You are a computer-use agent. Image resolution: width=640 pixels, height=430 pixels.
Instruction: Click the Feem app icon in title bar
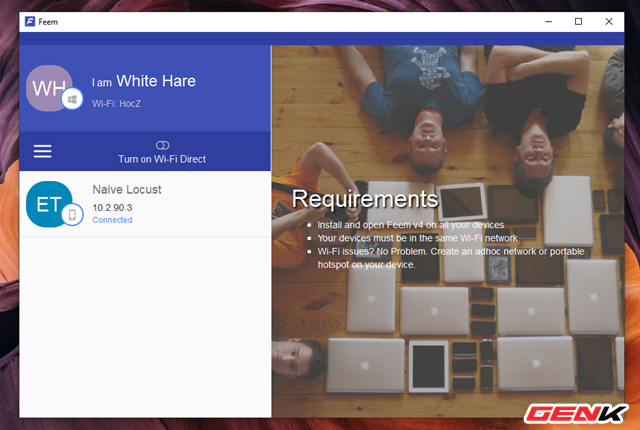click(x=30, y=21)
